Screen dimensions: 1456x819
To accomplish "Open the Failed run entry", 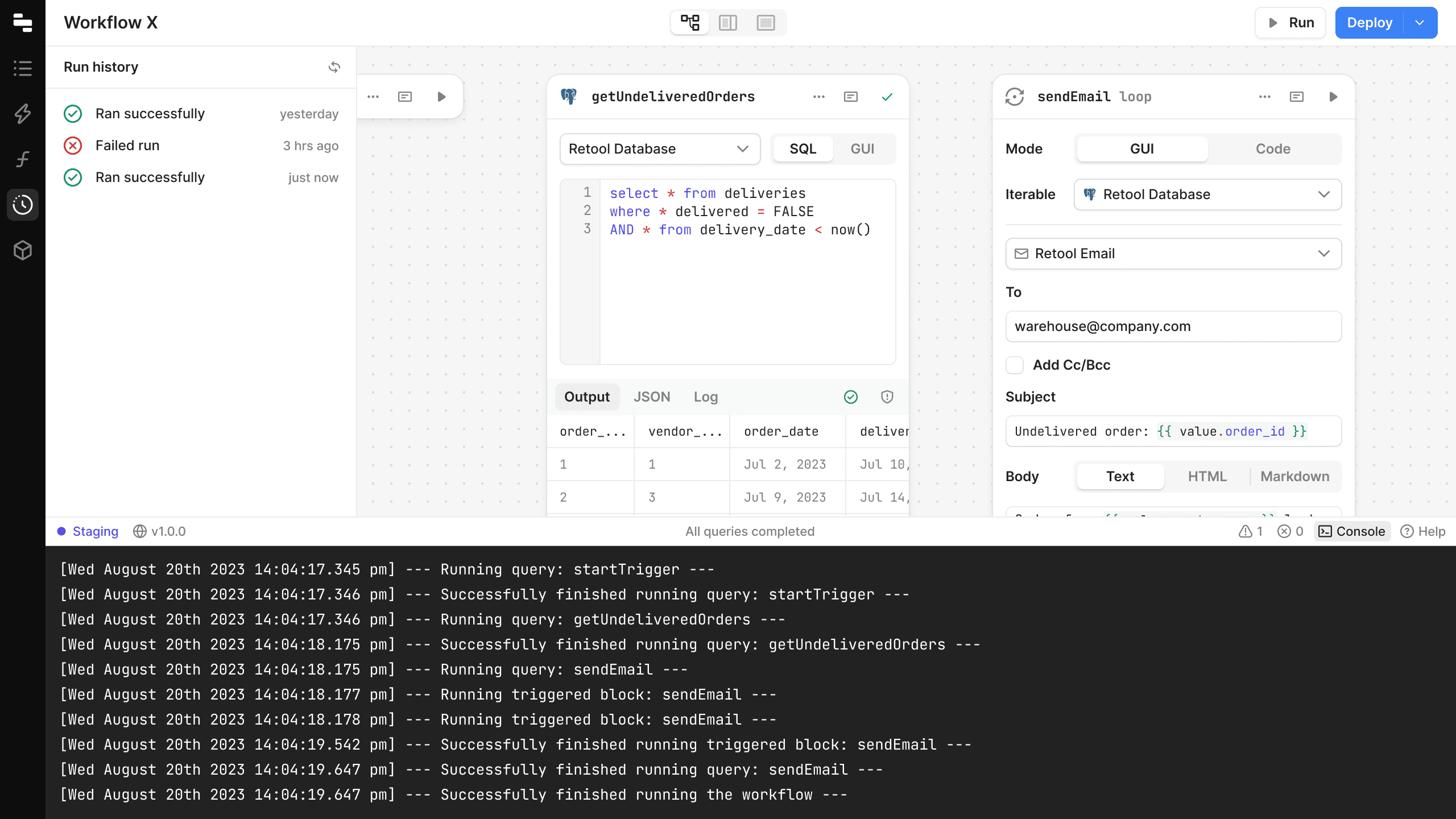I will (x=201, y=146).
